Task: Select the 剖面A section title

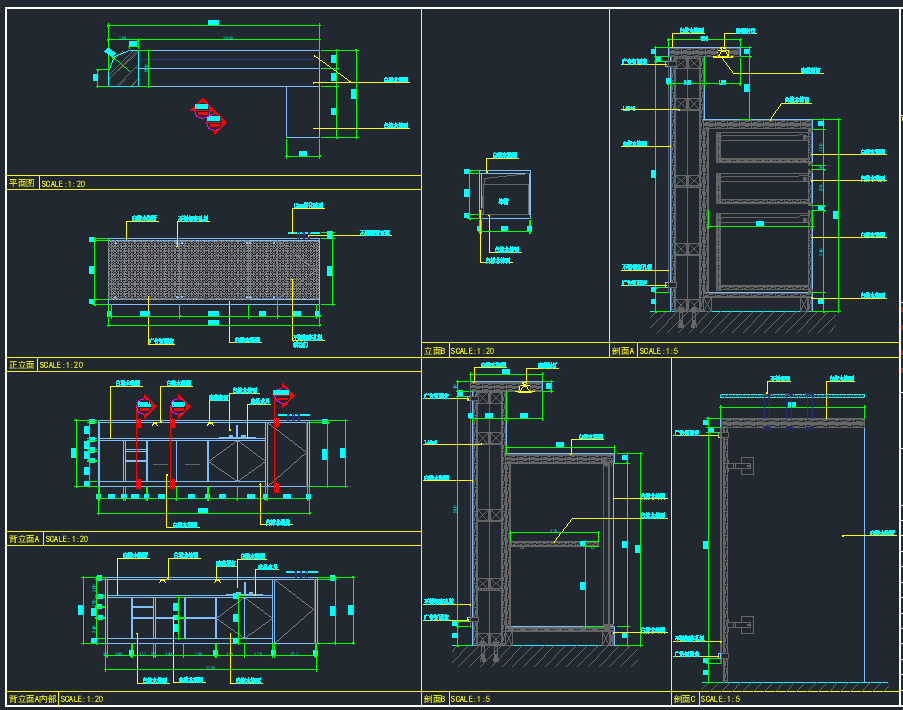Action: [623, 351]
